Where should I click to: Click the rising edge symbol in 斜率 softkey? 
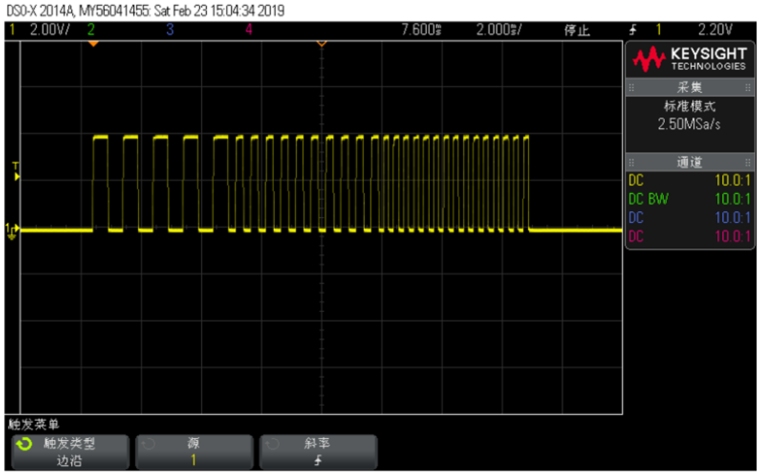click(317, 459)
